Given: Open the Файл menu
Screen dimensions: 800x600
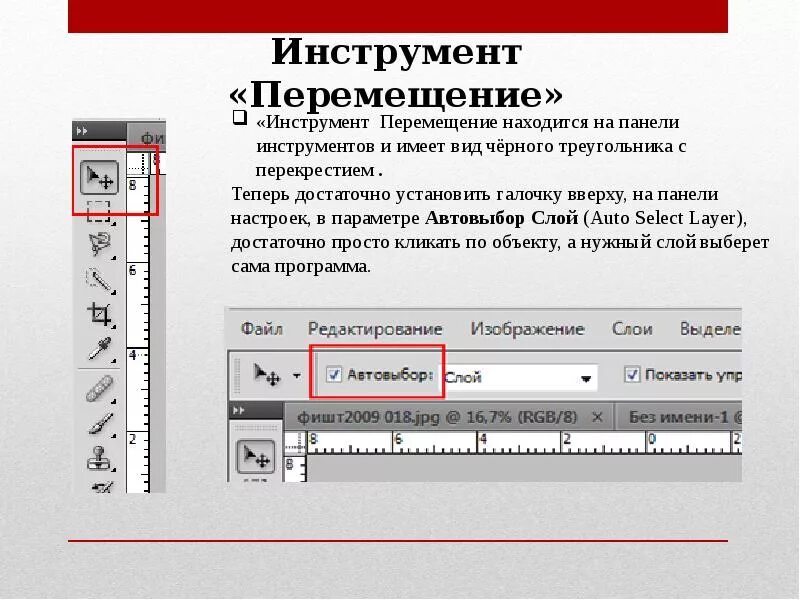Looking at the screenshot, I should 262,329.
